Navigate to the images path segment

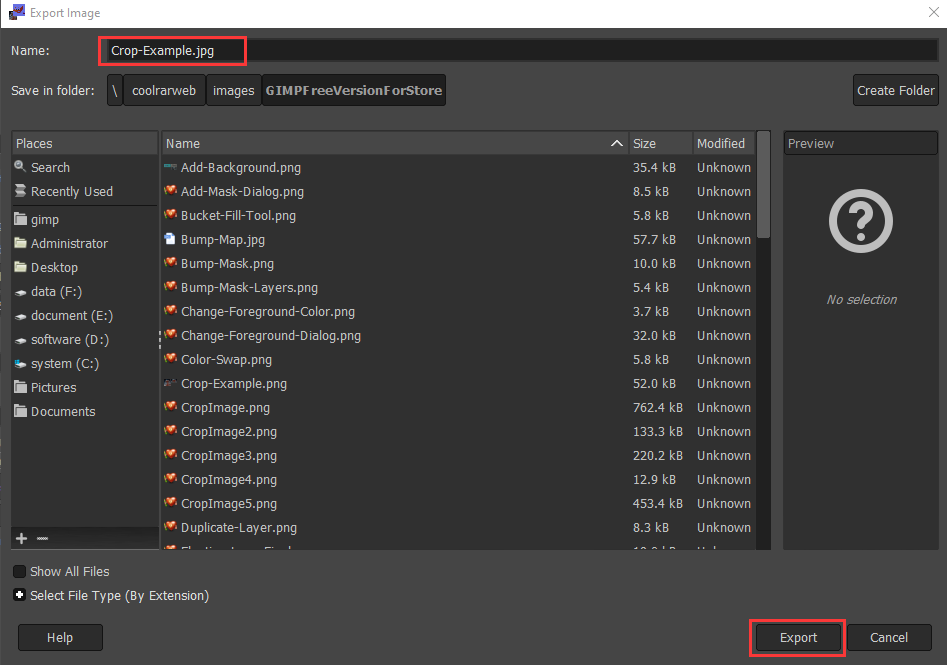click(233, 90)
